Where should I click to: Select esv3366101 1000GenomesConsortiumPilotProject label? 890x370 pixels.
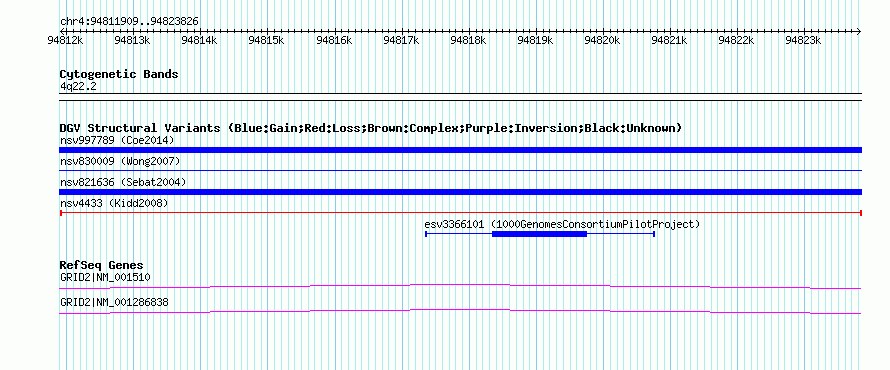pos(562,224)
